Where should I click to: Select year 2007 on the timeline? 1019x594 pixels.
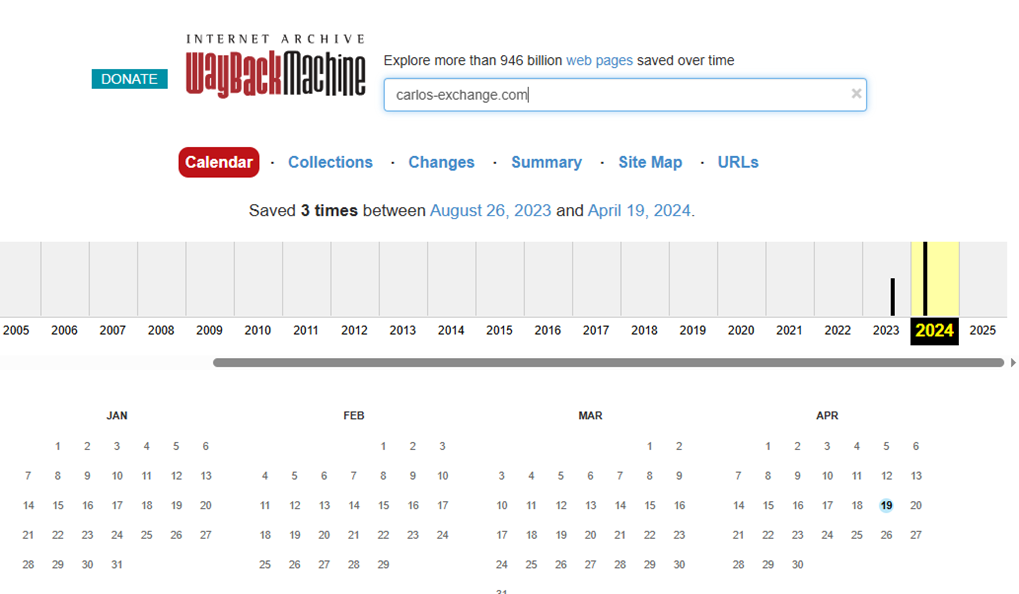(112, 330)
